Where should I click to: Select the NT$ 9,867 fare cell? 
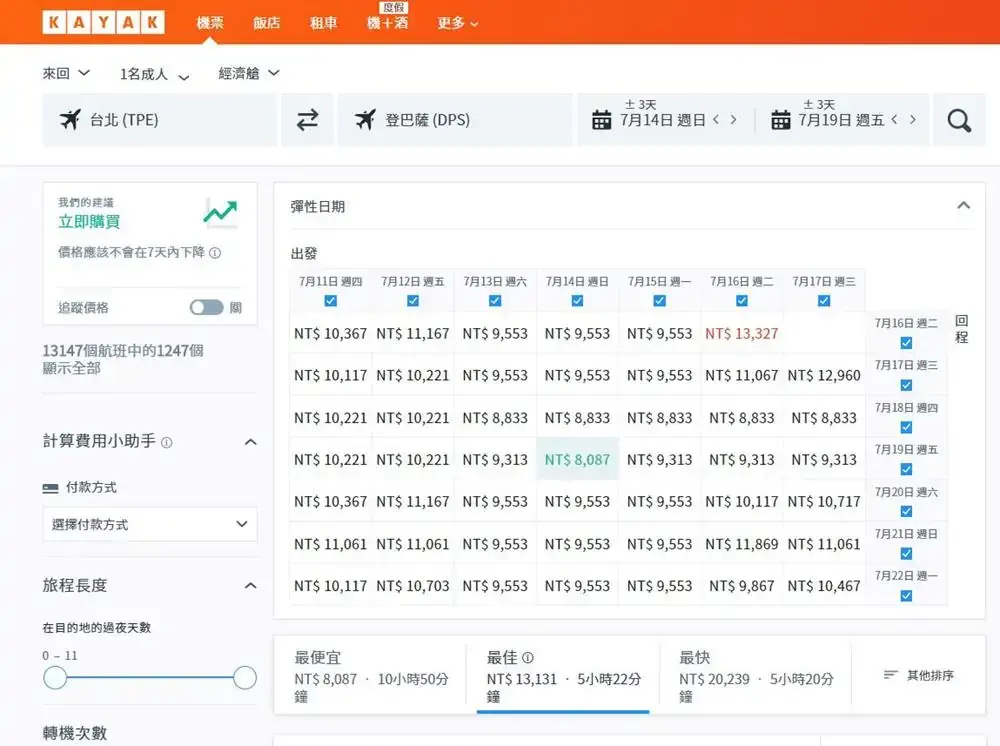coord(742,585)
